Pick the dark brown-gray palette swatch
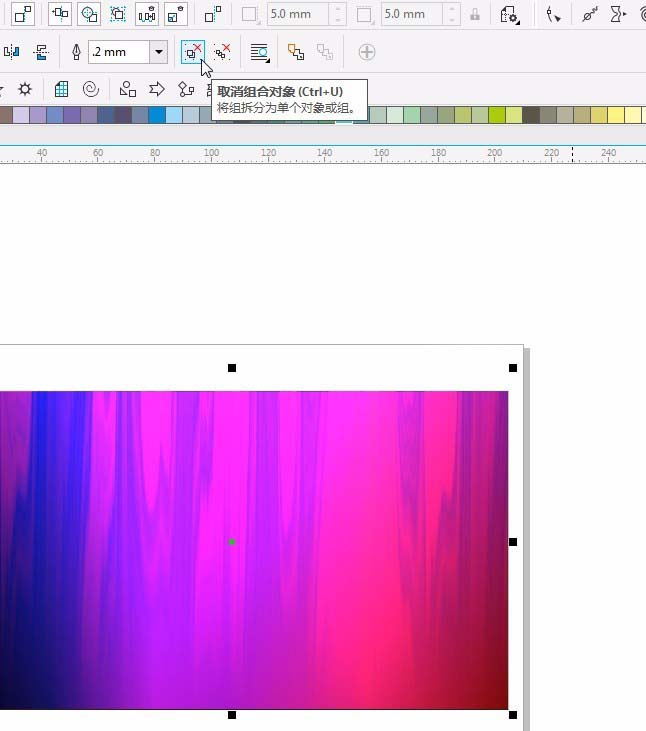646x731 pixels. pos(531,115)
